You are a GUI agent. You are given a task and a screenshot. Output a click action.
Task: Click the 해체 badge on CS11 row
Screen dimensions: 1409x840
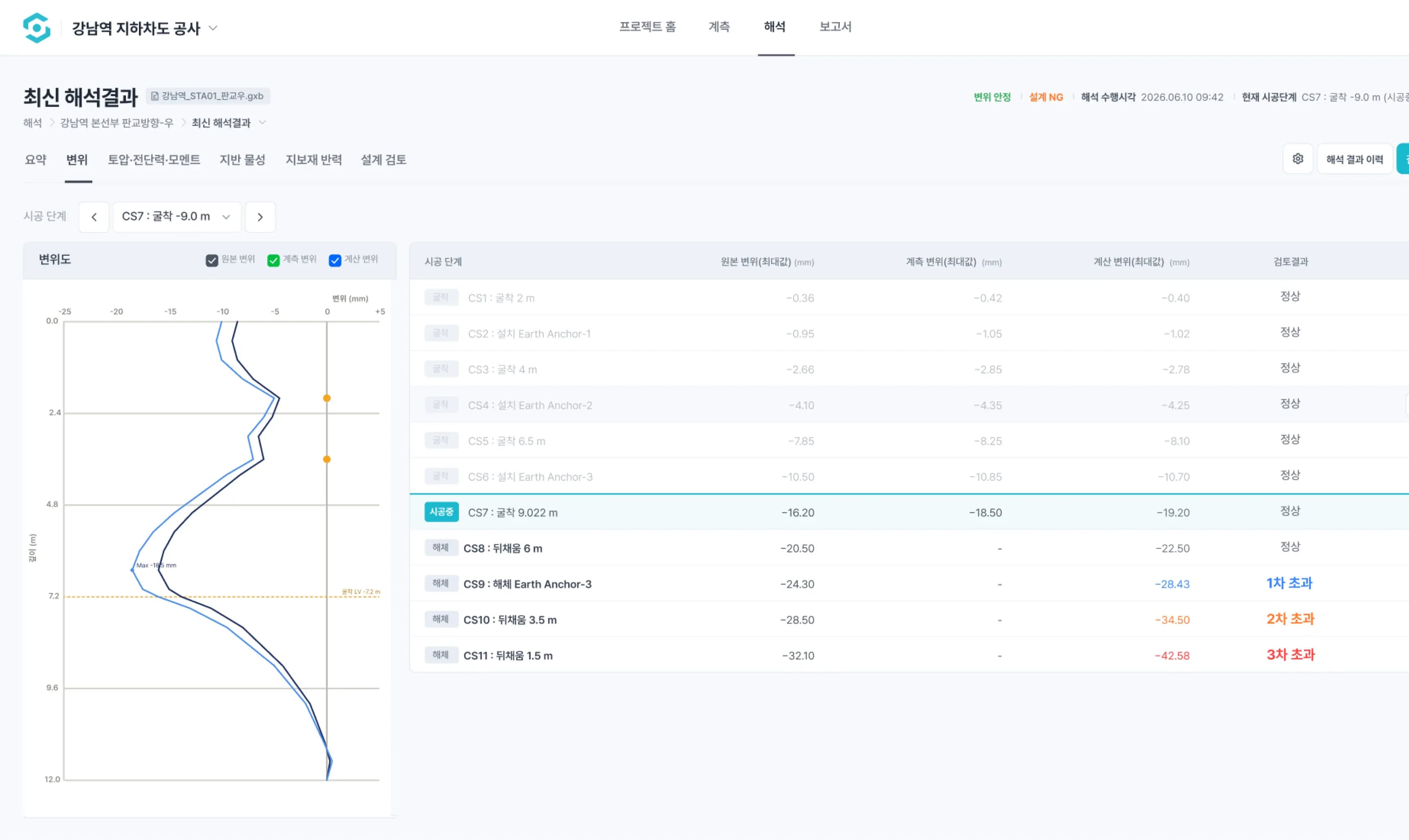coord(441,655)
